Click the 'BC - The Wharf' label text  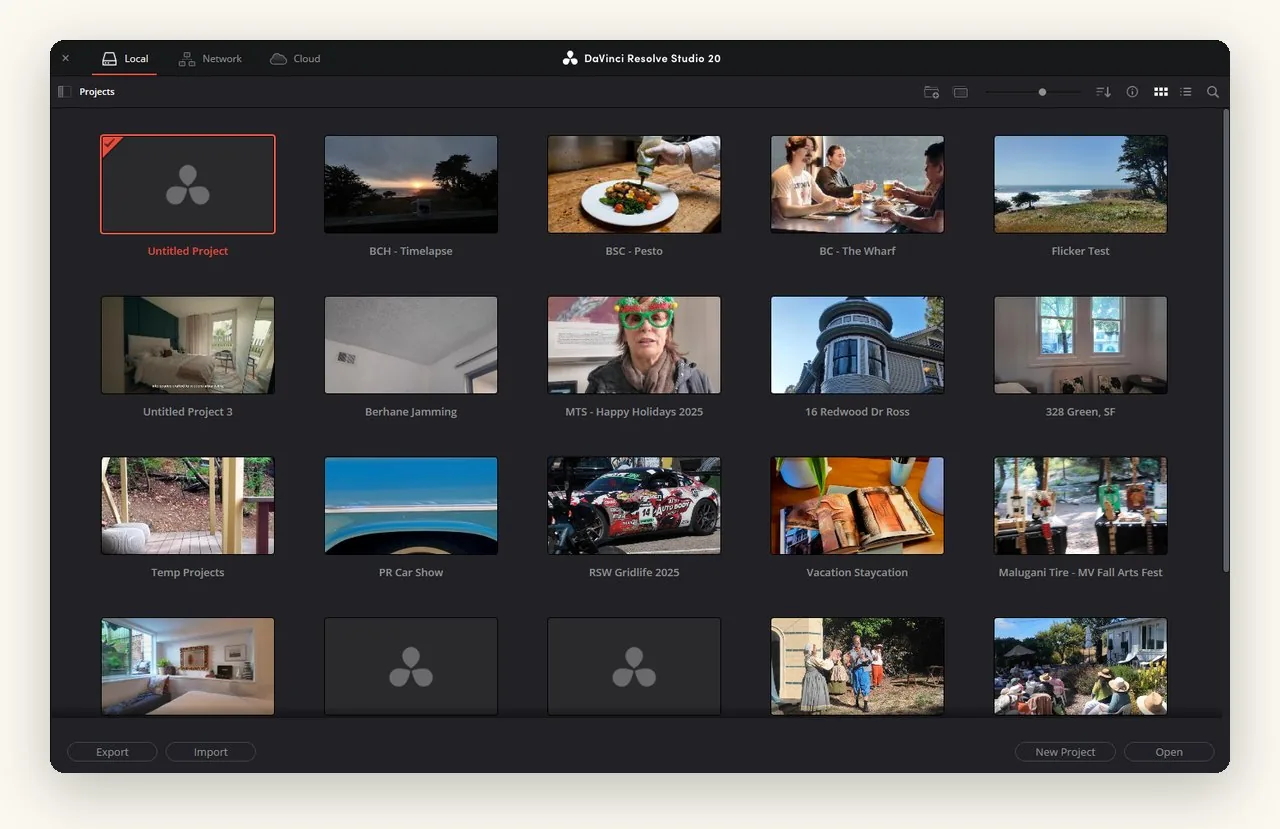857,251
